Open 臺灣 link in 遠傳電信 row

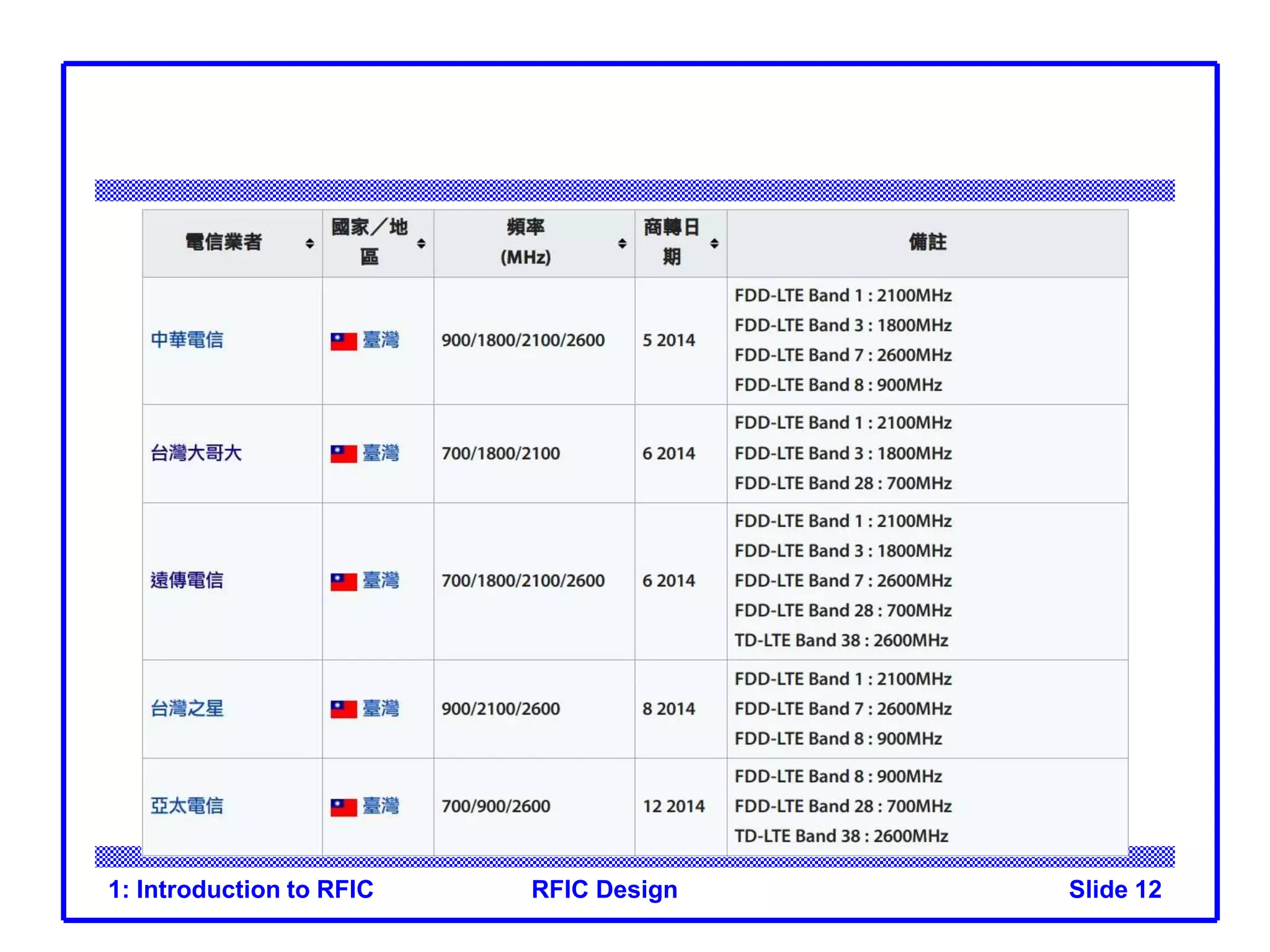coord(381,580)
